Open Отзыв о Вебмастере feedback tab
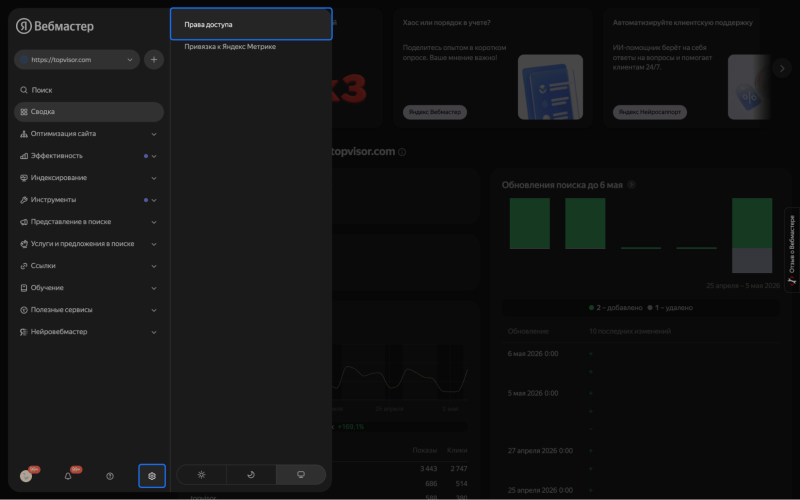Viewport: 800px width, 500px height. (x=792, y=250)
